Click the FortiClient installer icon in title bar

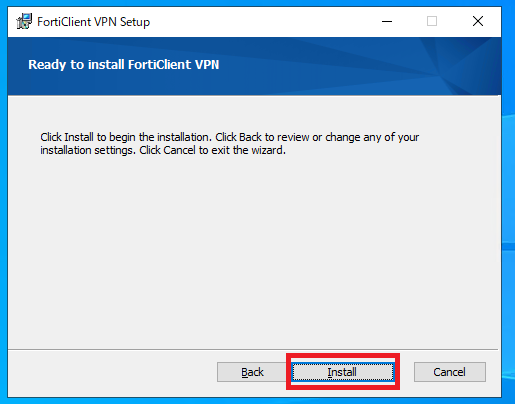tap(24, 21)
